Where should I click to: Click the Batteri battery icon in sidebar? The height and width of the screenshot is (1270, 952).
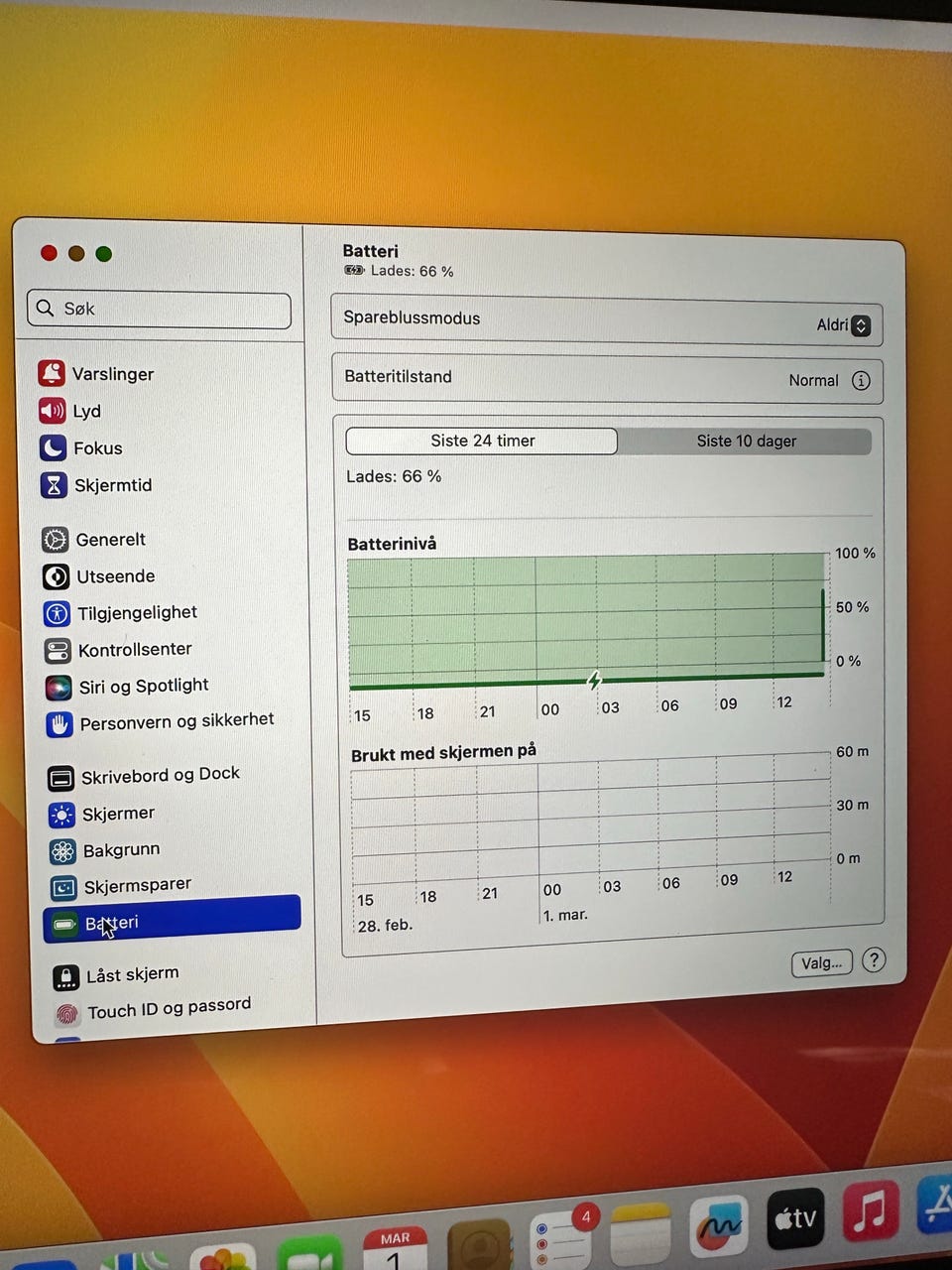(64, 925)
